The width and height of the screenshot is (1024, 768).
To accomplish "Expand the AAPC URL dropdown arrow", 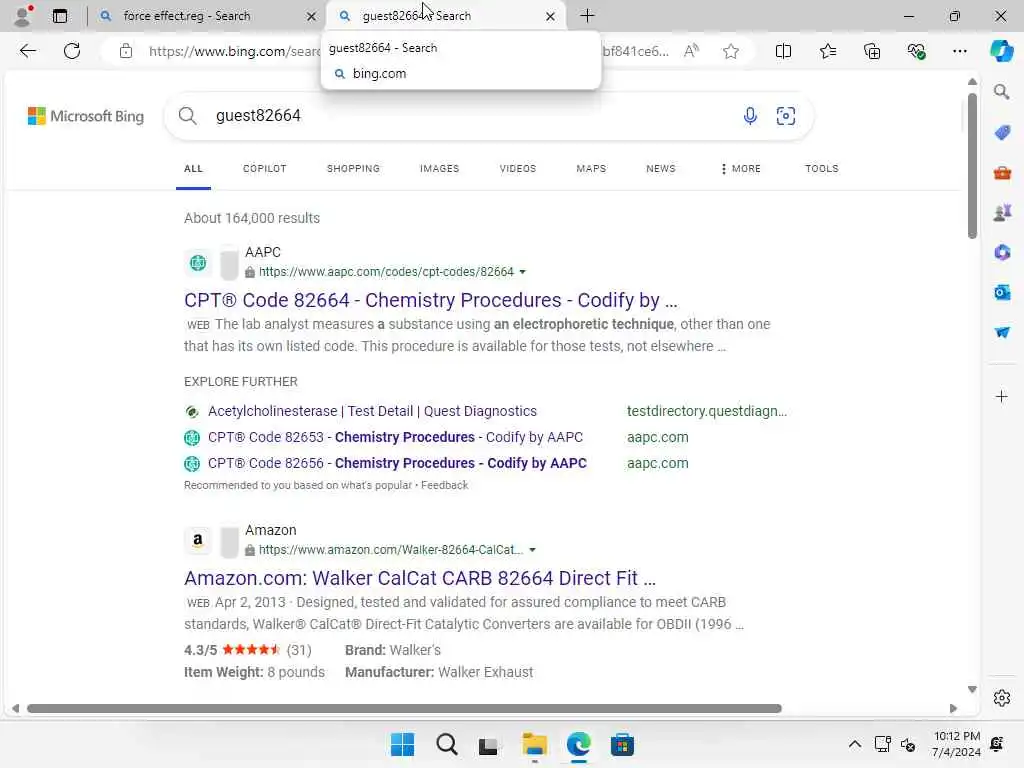I will 522,272.
